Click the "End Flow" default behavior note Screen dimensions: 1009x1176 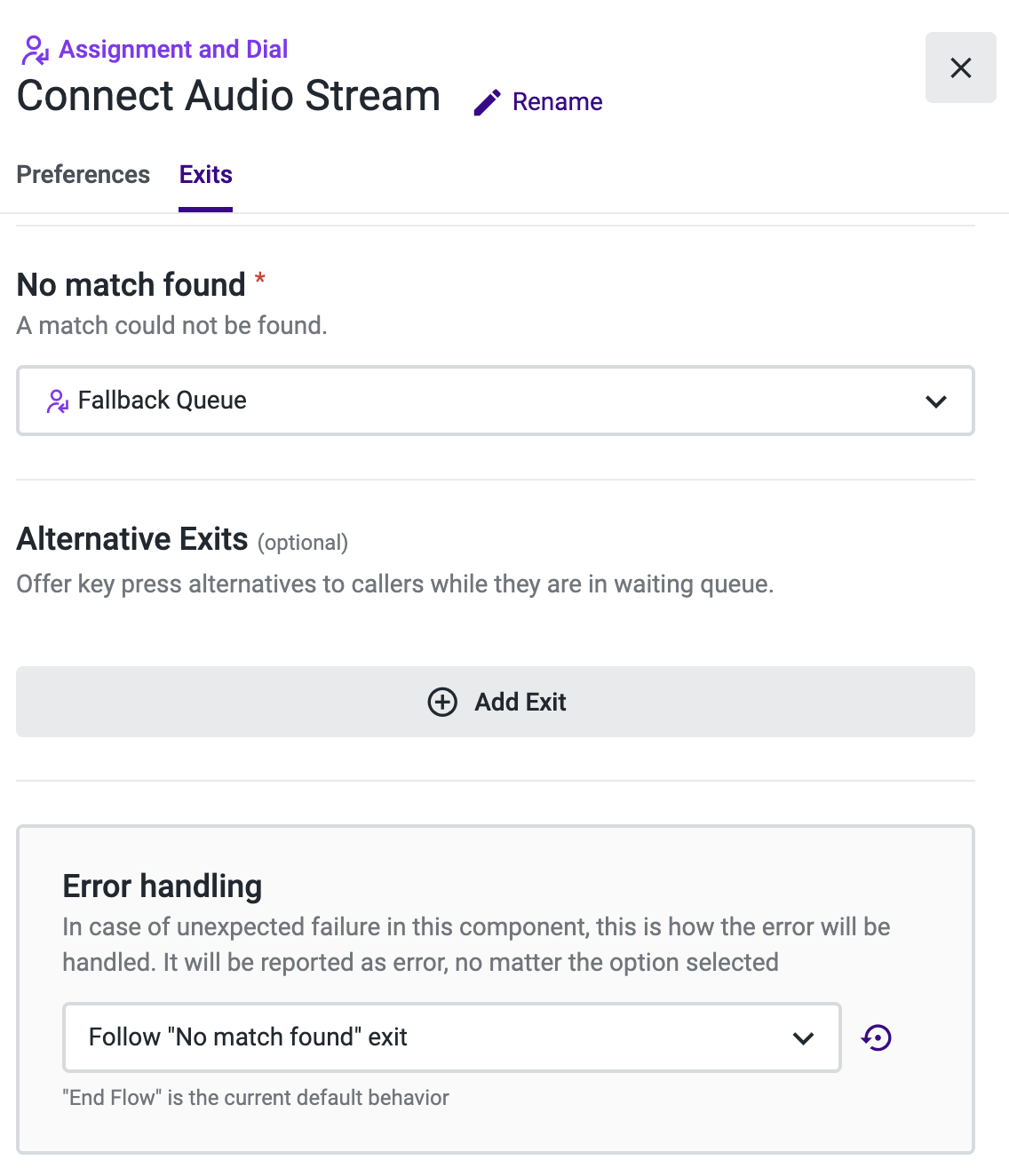tap(256, 1098)
